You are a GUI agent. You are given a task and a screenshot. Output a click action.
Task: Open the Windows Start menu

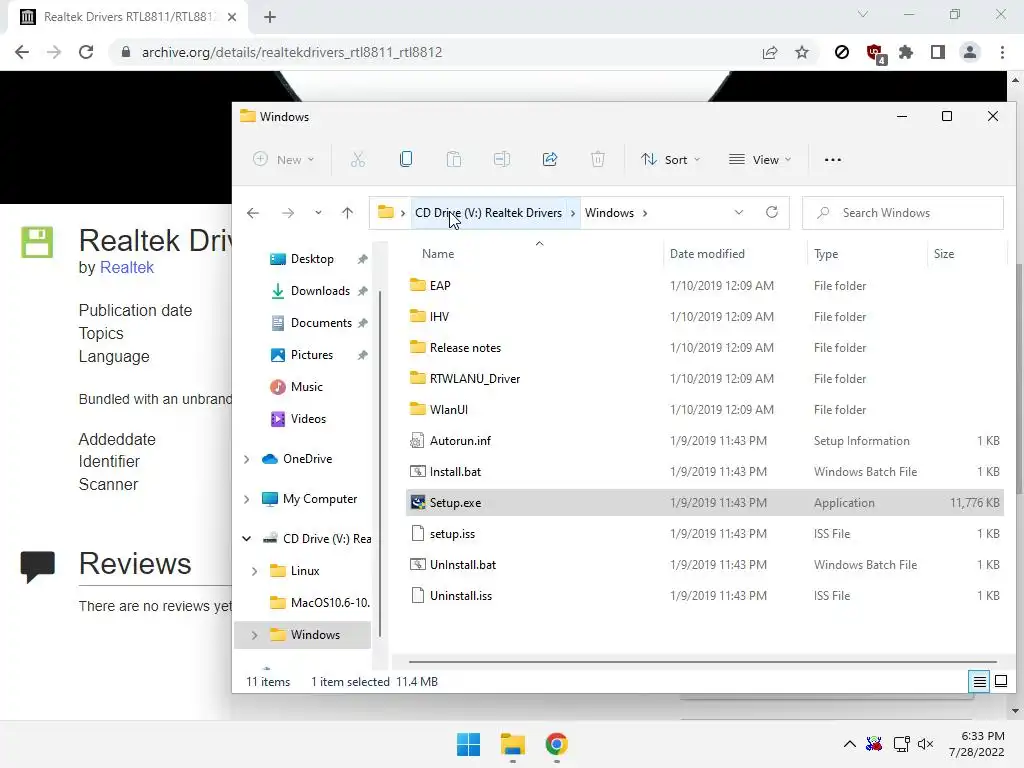click(x=468, y=744)
